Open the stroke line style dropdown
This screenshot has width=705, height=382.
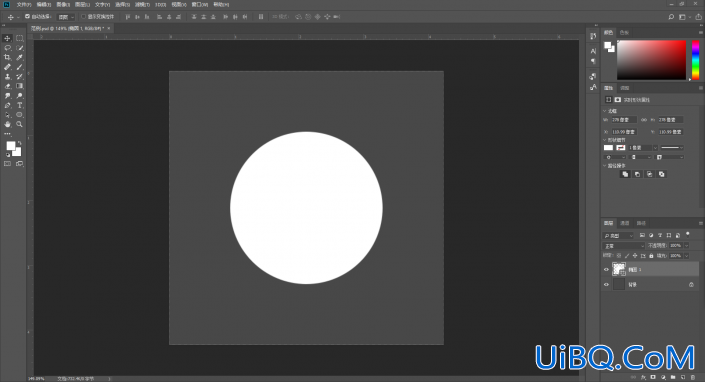672,147
